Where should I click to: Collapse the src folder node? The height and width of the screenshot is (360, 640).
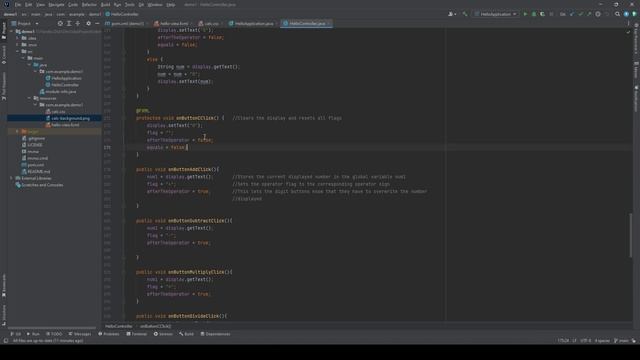[18, 51]
